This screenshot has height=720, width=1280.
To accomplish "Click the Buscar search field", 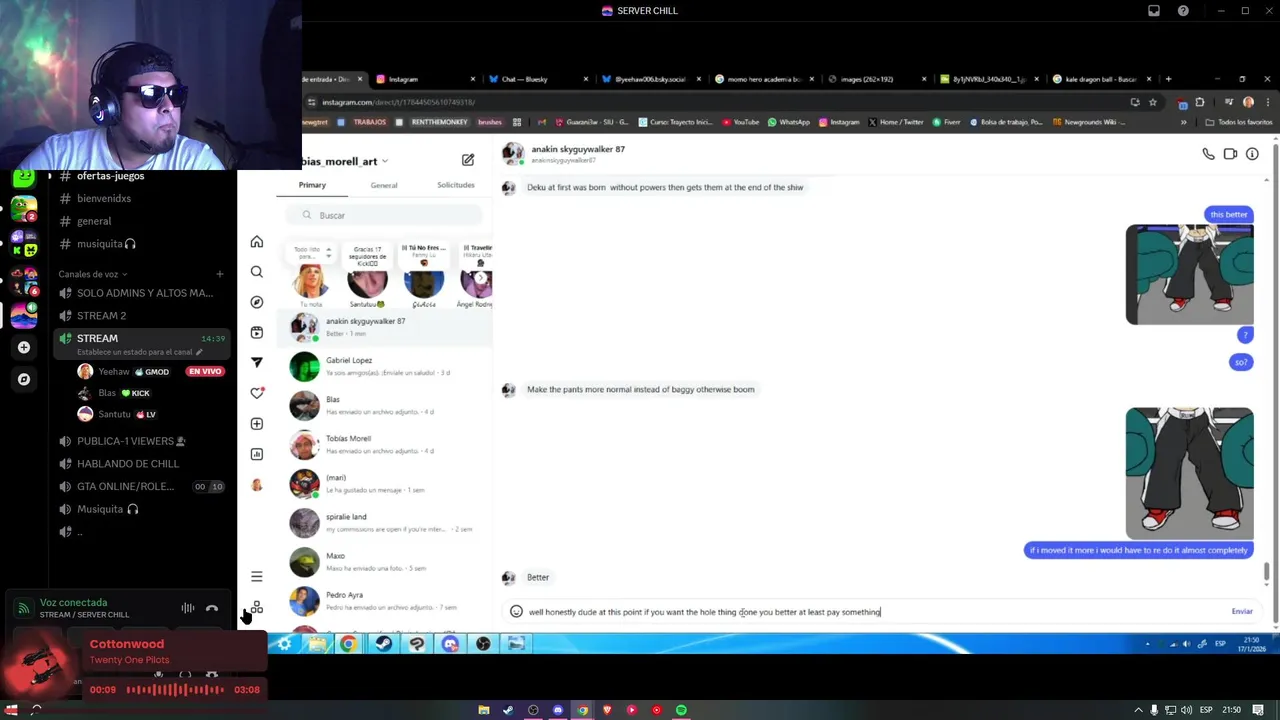I will [384, 215].
